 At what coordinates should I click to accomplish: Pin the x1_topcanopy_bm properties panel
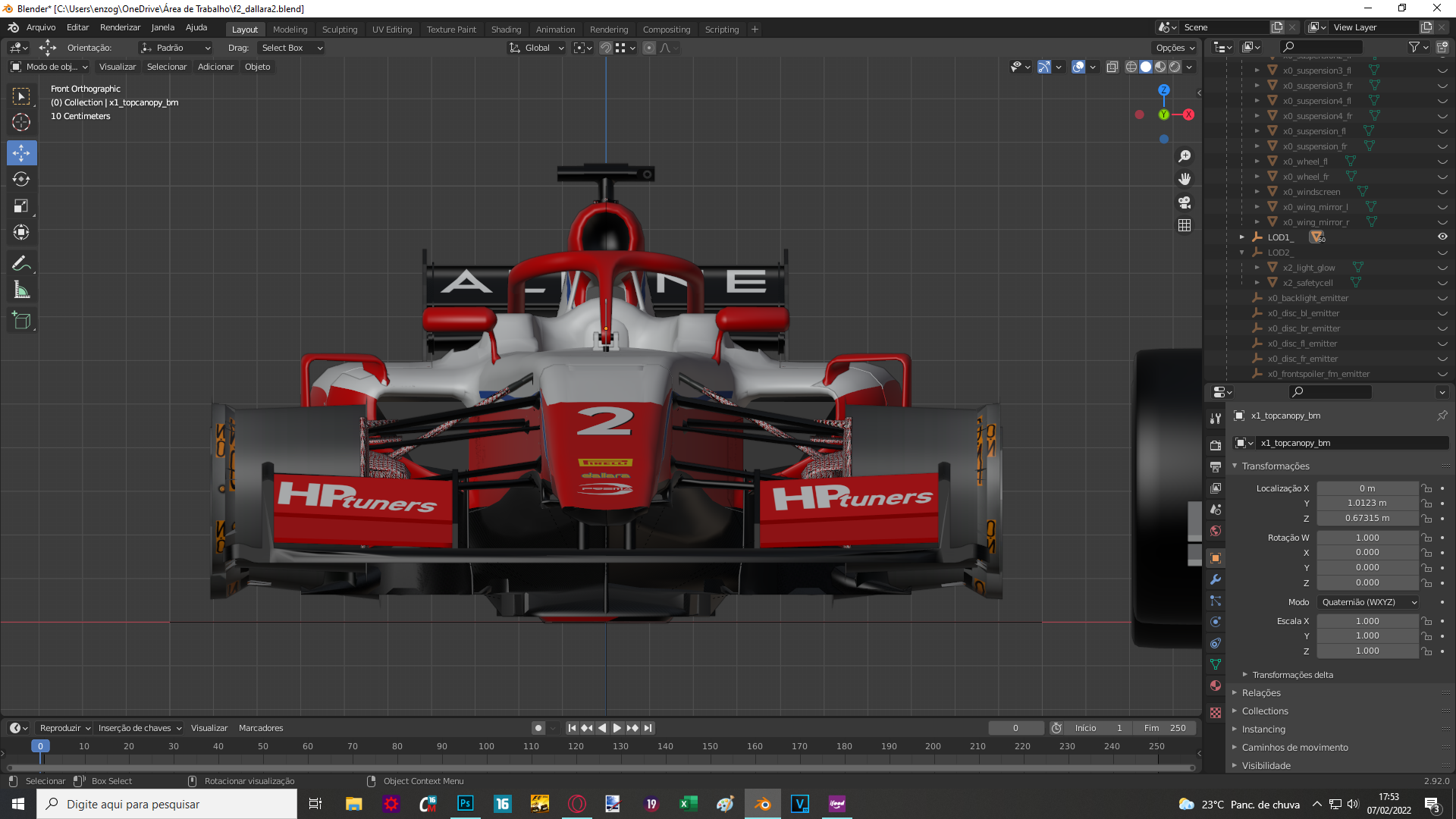click(1442, 416)
